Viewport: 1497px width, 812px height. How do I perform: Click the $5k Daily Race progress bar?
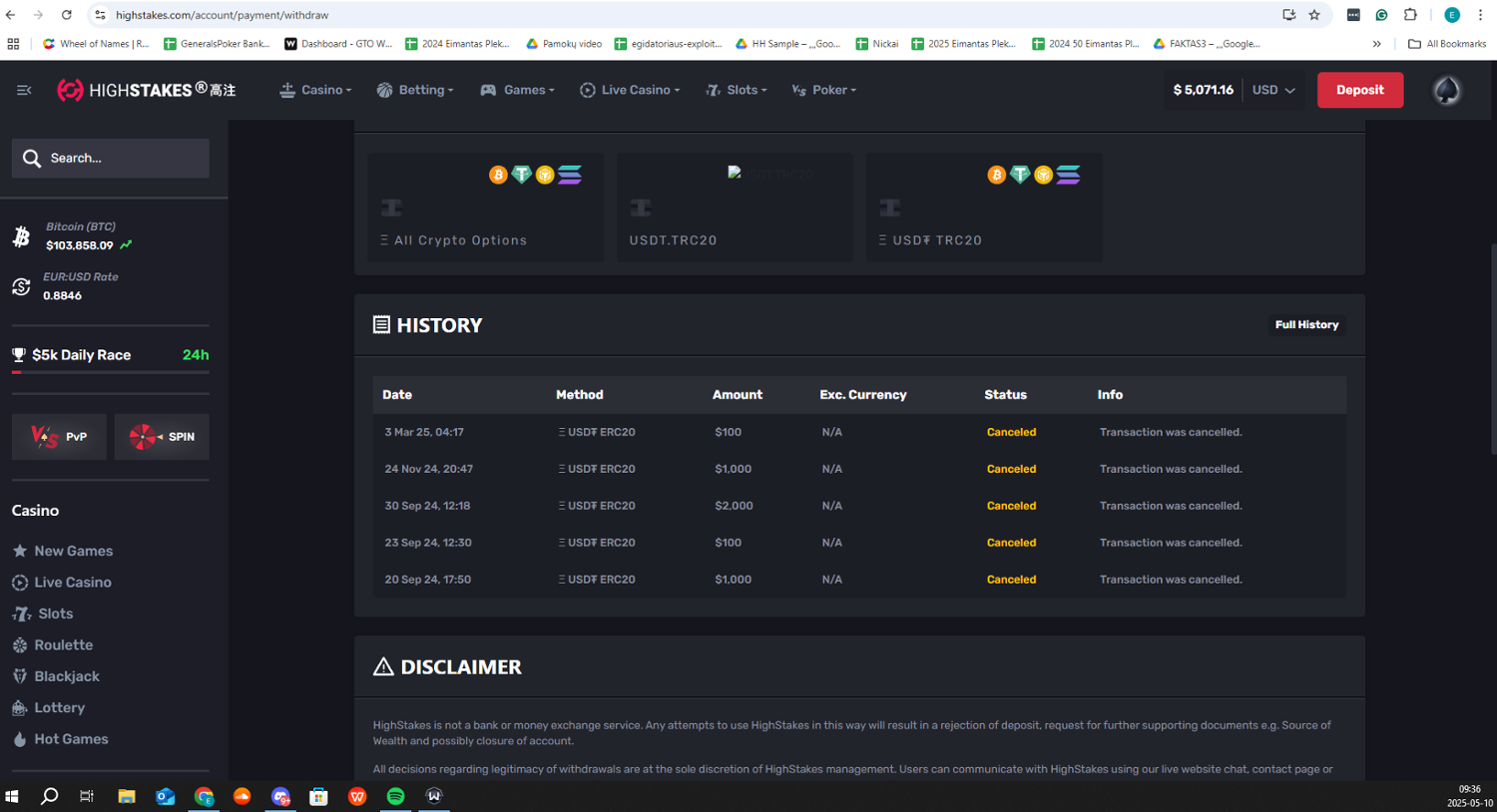coord(110,372)
